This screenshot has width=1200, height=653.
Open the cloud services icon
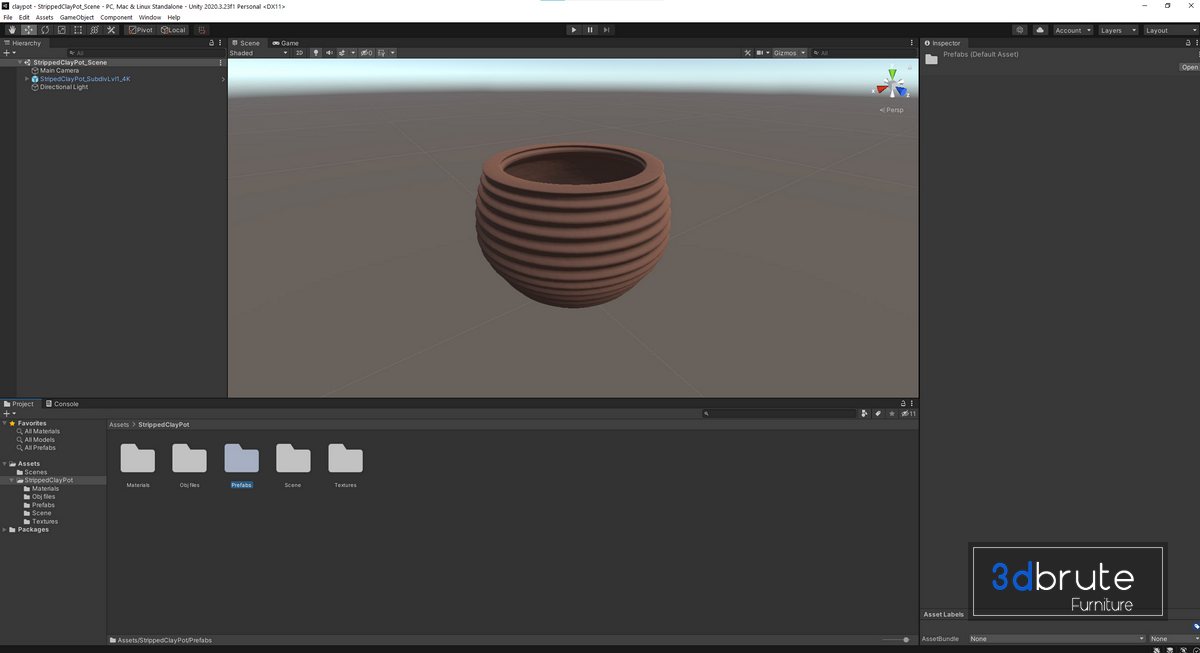point(1040,30)
